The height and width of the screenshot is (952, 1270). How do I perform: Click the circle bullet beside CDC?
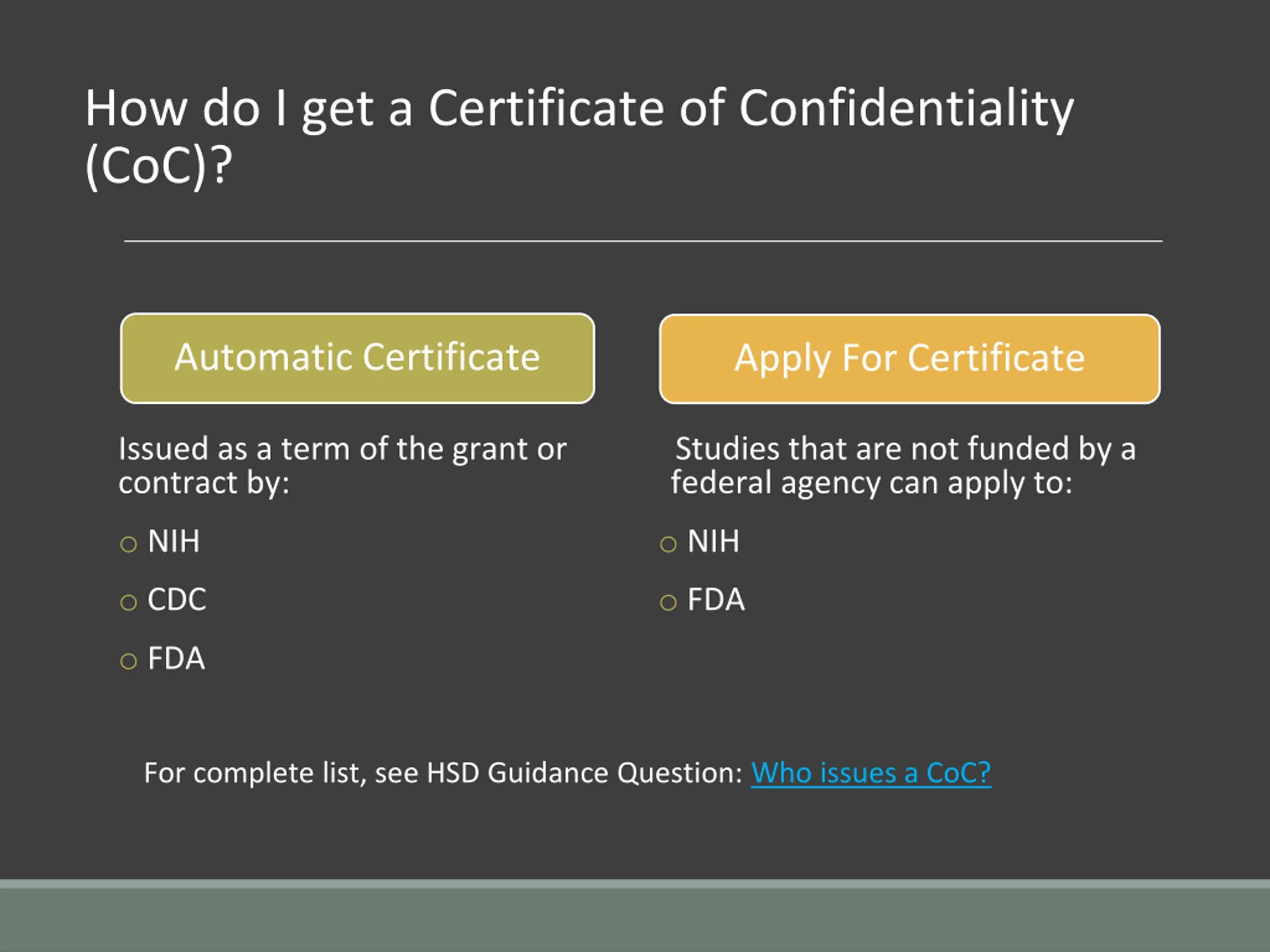(x=128, y=602)
